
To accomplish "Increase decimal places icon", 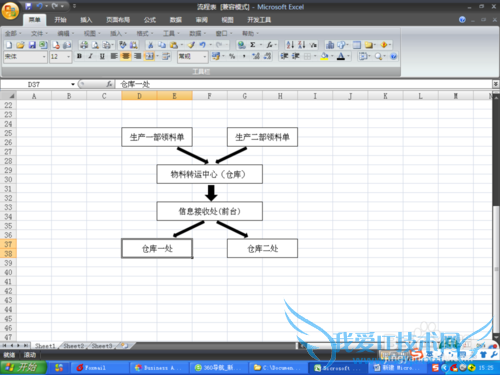I will point(256,56).
